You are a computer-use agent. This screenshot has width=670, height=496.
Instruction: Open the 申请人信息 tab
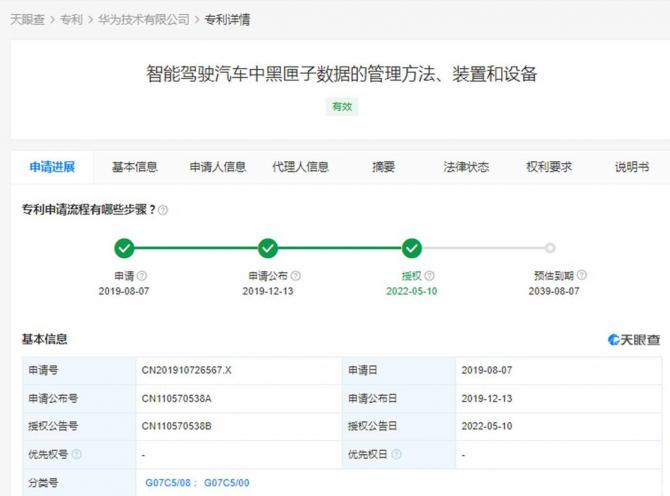[218, 167]
